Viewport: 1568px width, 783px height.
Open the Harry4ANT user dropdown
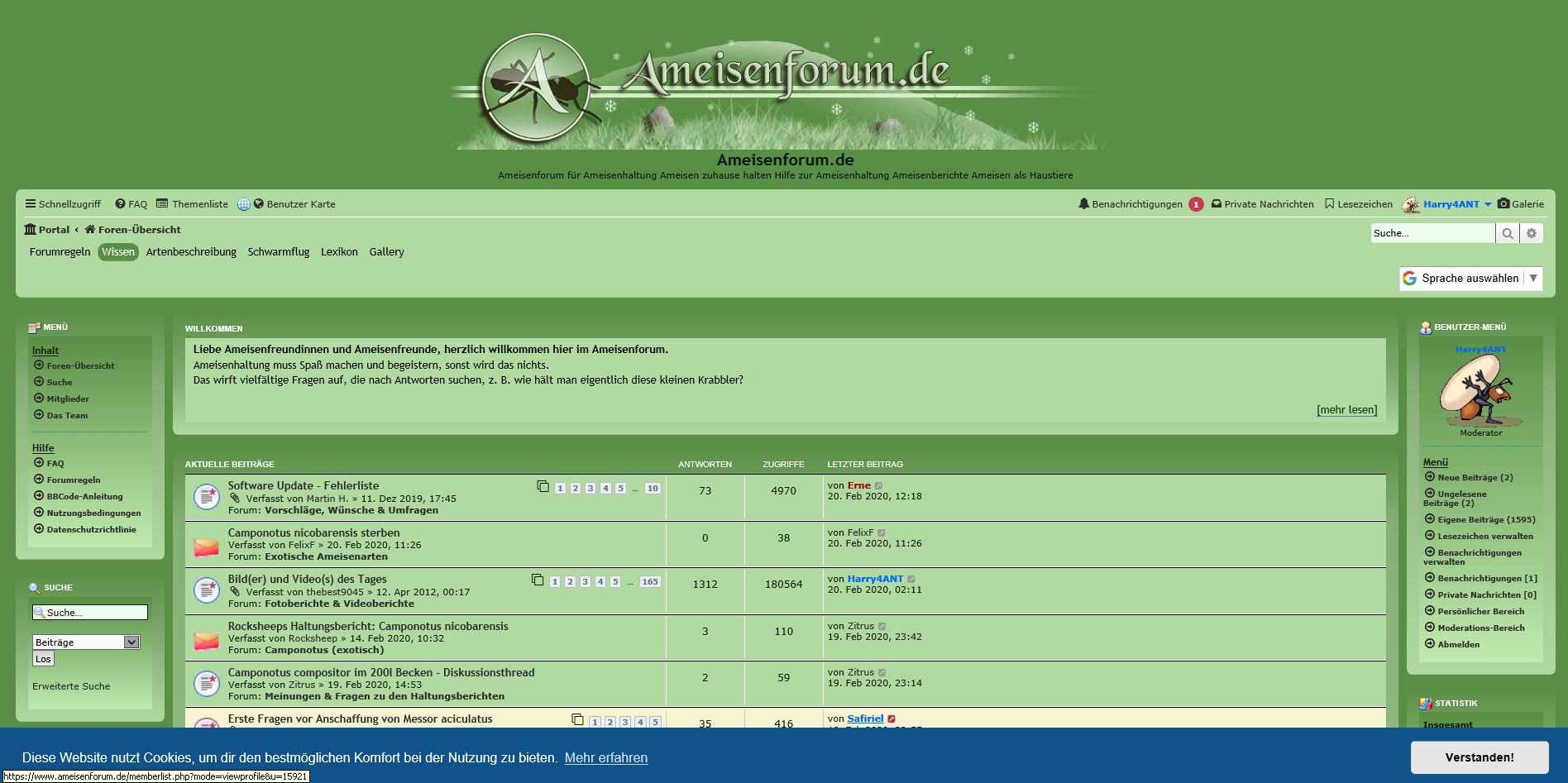1488,204
